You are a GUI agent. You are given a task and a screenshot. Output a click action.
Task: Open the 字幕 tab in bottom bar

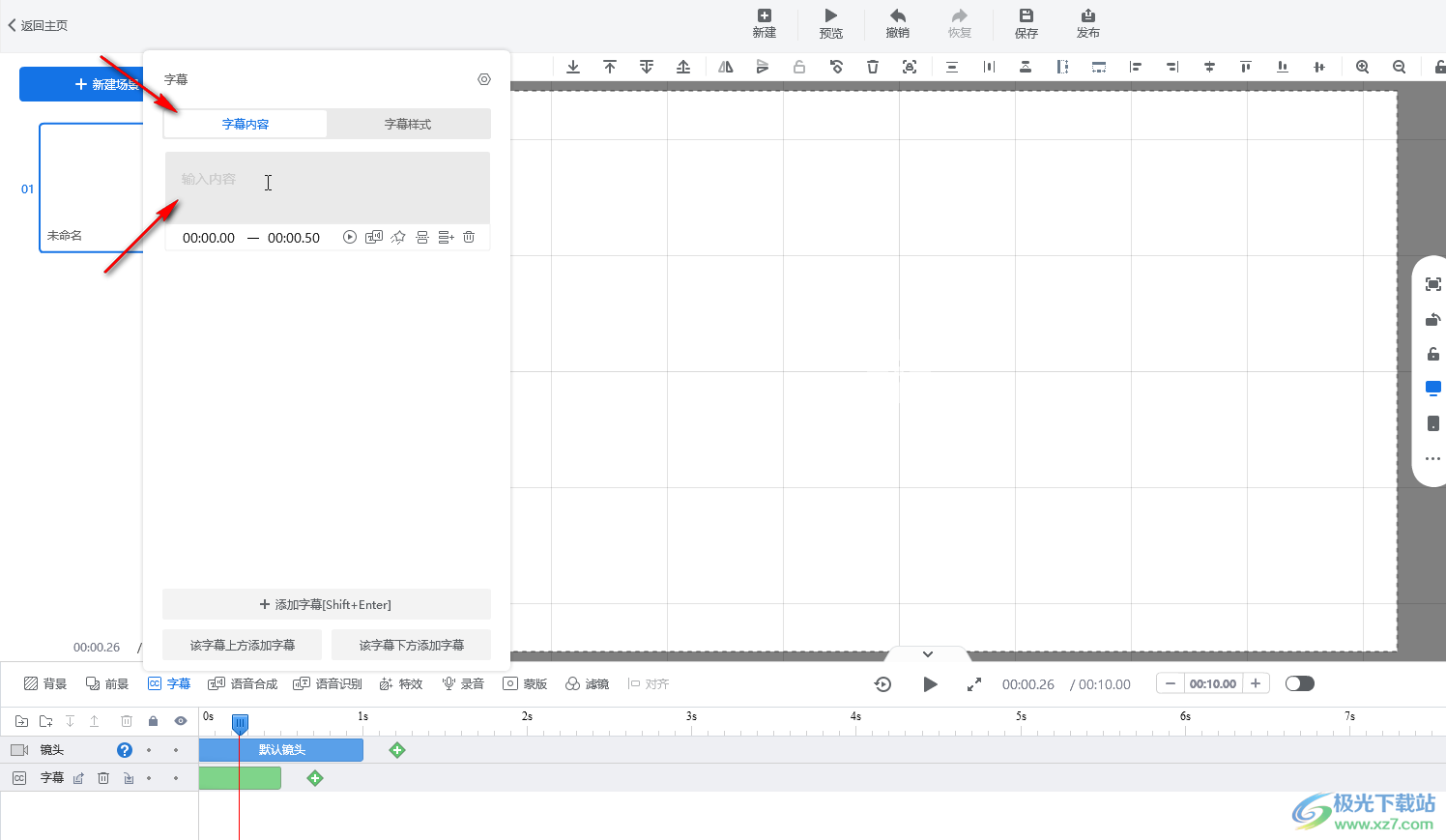coord(169,683)
